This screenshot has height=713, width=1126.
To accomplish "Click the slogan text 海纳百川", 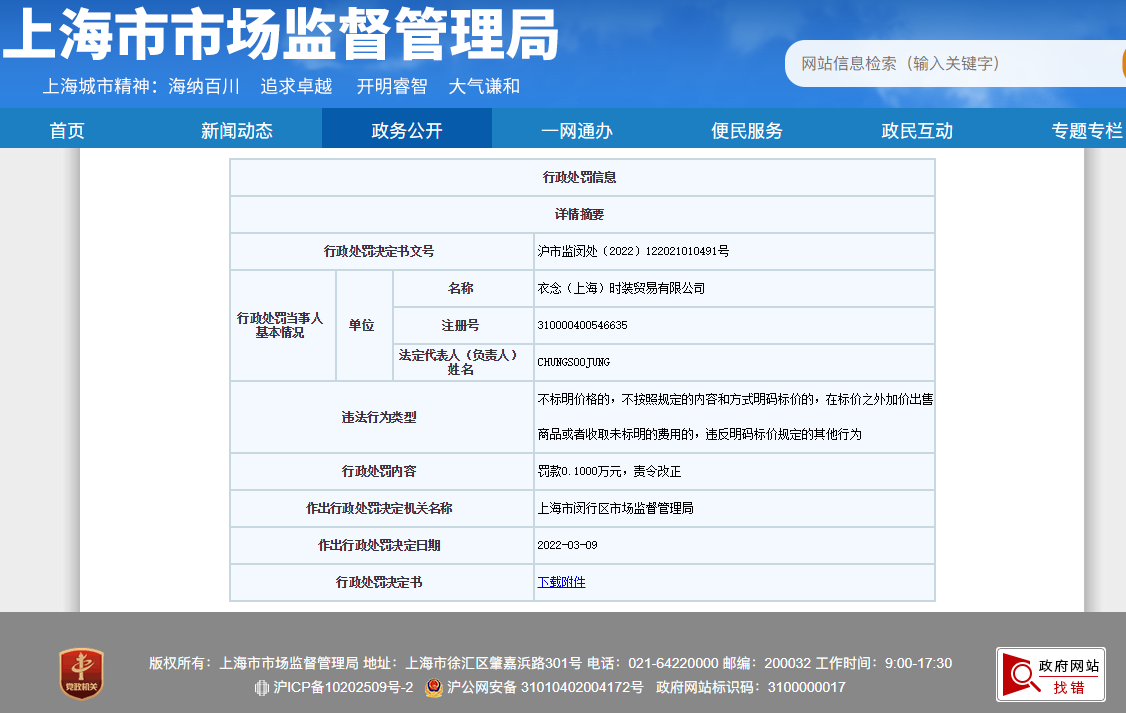I will point(204,87).
